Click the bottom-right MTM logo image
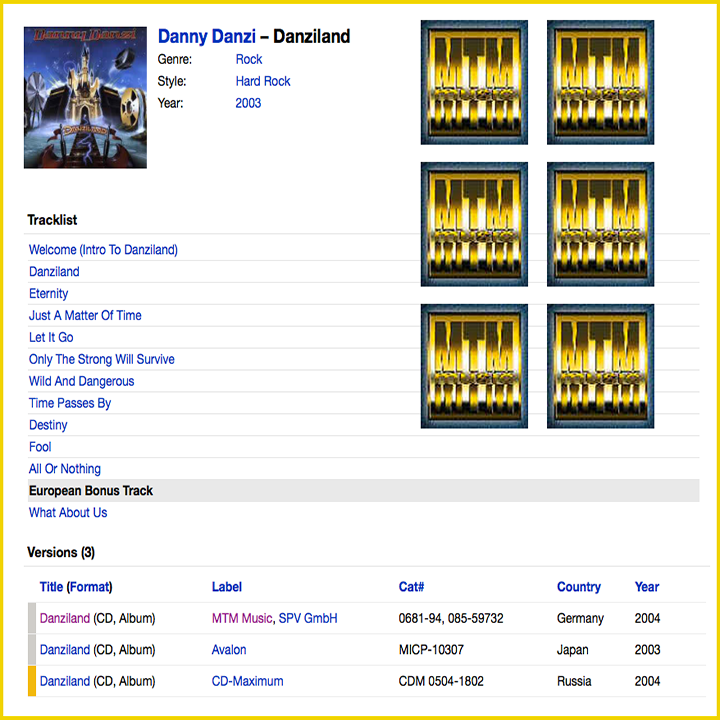 point(600,366)
